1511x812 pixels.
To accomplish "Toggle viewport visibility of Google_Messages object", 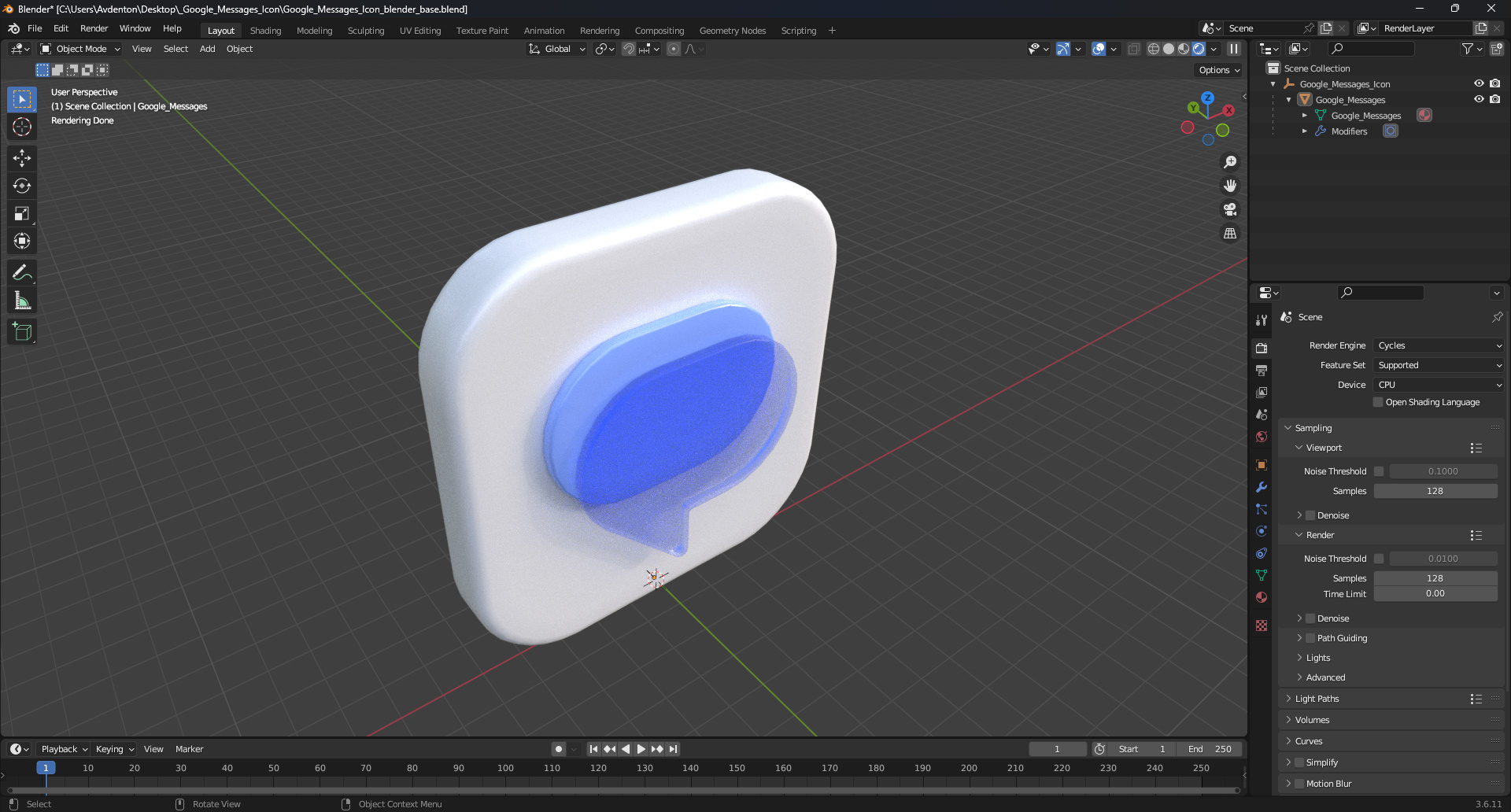I will coord(1479,99).
